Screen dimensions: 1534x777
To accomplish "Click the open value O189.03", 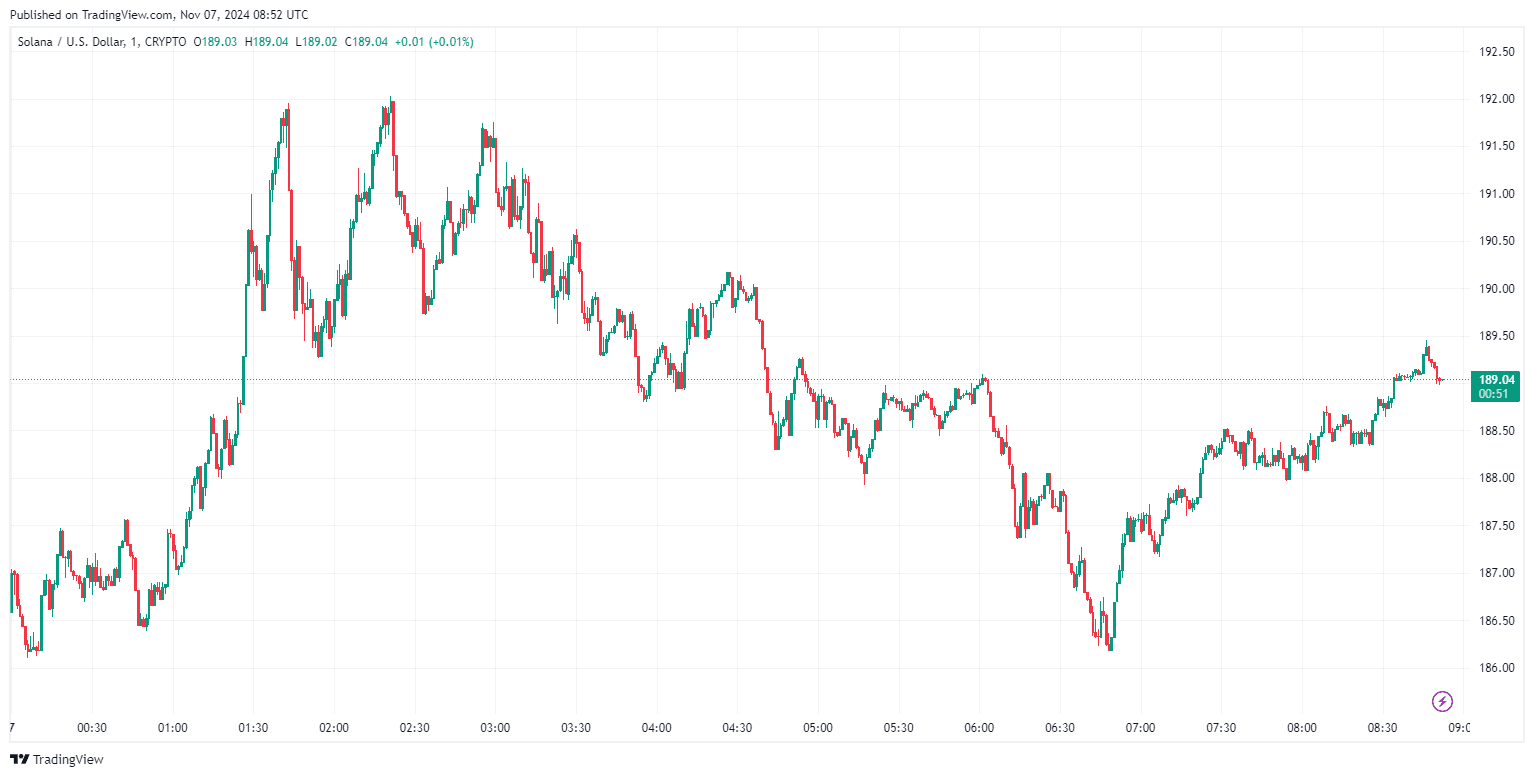I will click(215, 42).
